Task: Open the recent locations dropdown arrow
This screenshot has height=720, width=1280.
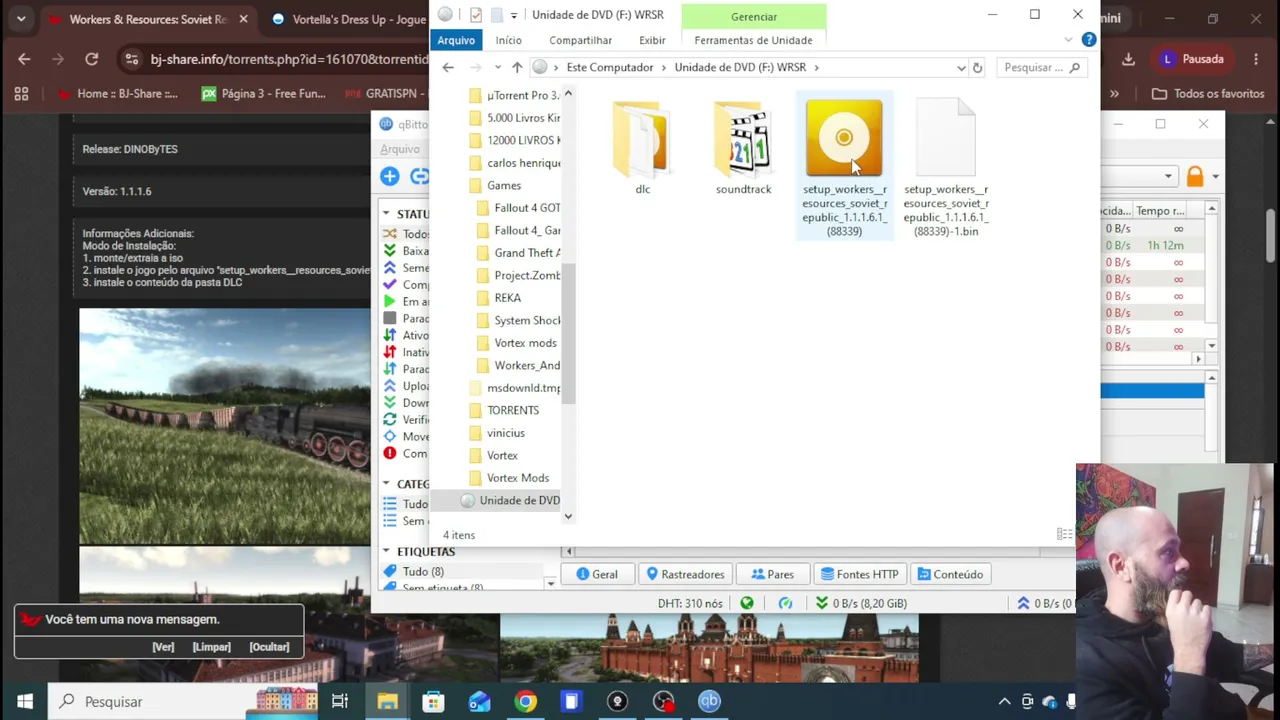Action: pos(496,67)
